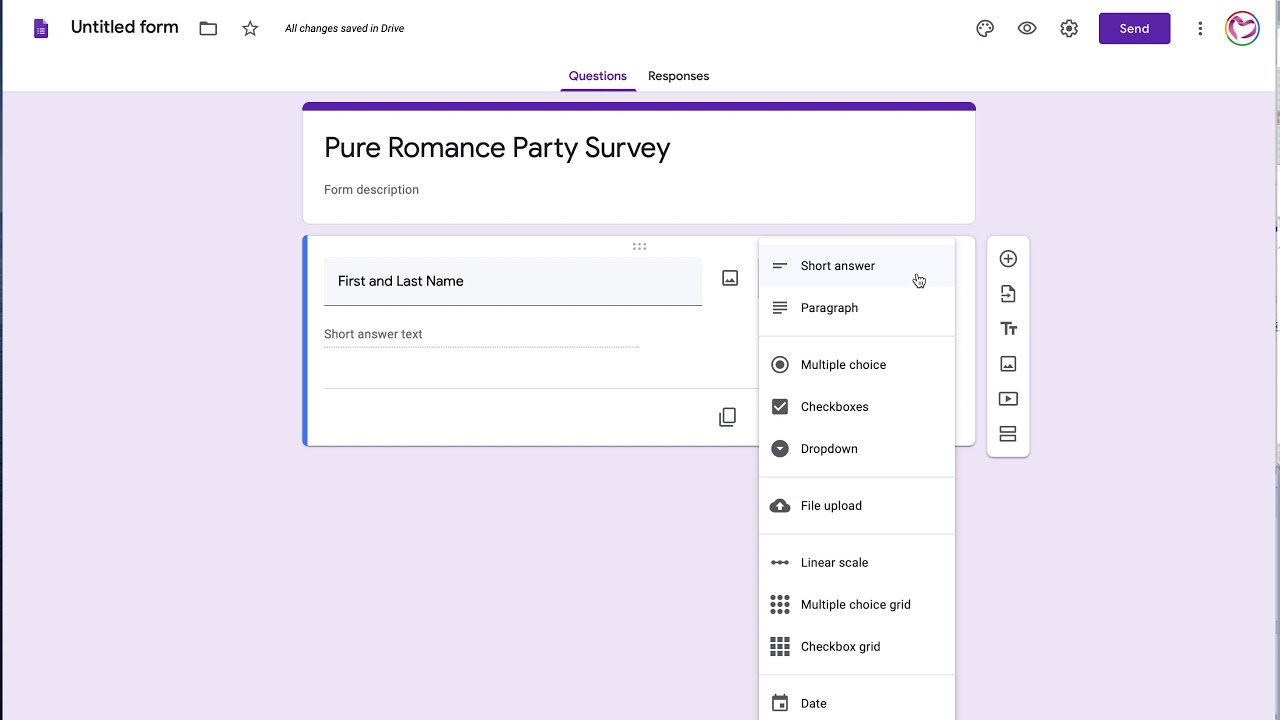Open the Google Forms home icon

point(41,29)
